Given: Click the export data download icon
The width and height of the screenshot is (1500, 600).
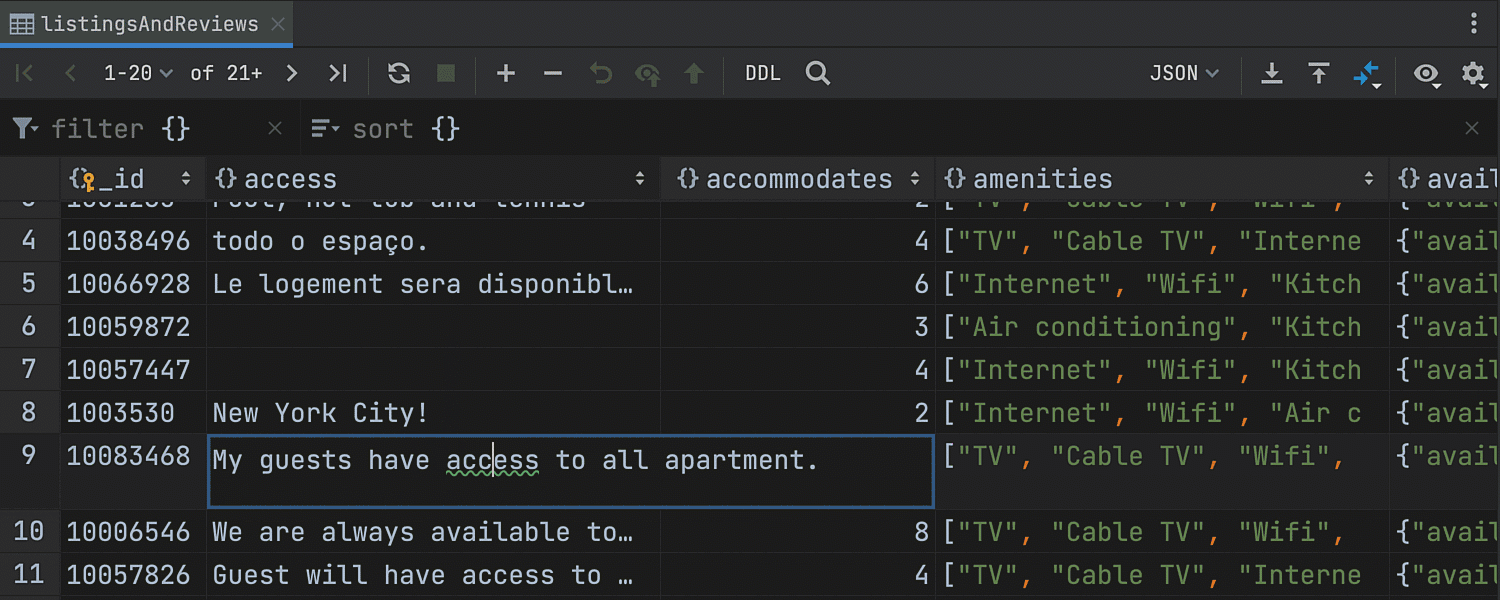Looking at the screenshot, I should point(1271,73).
